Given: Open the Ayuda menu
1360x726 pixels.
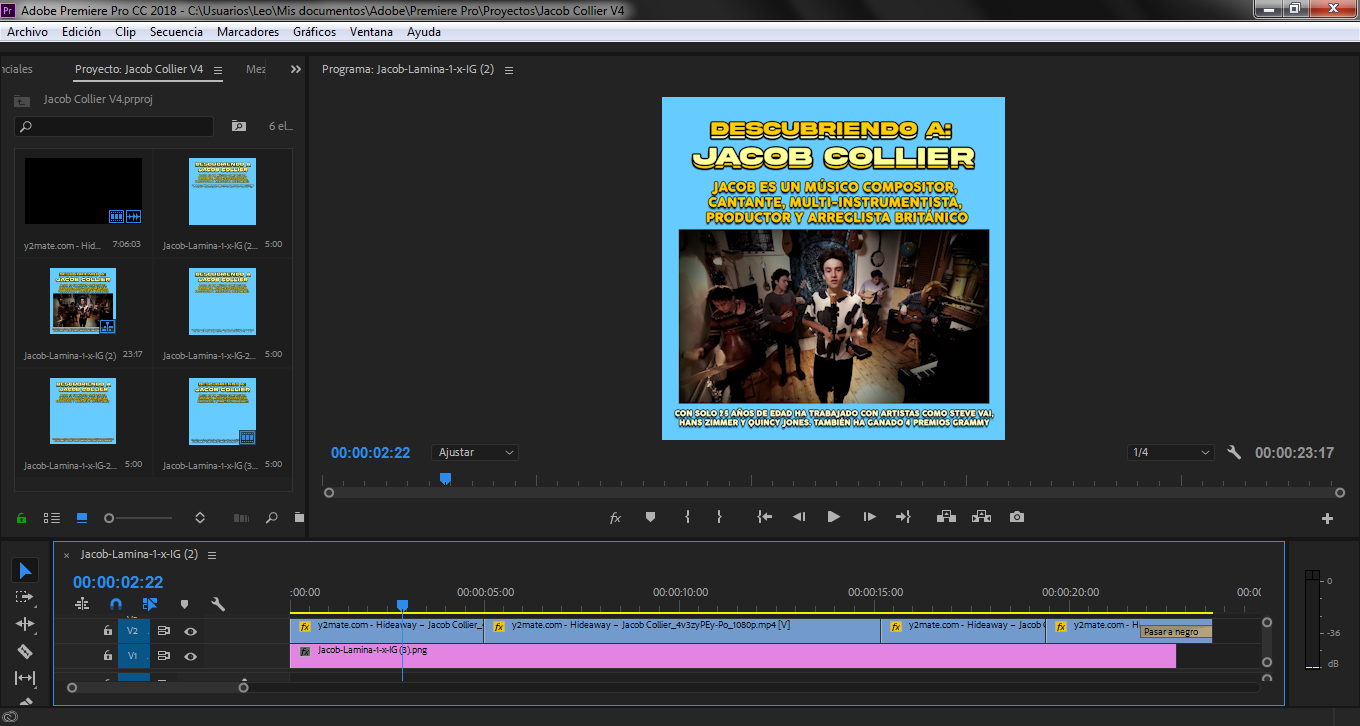Looking at the screenshot, I should pos(424,32).
